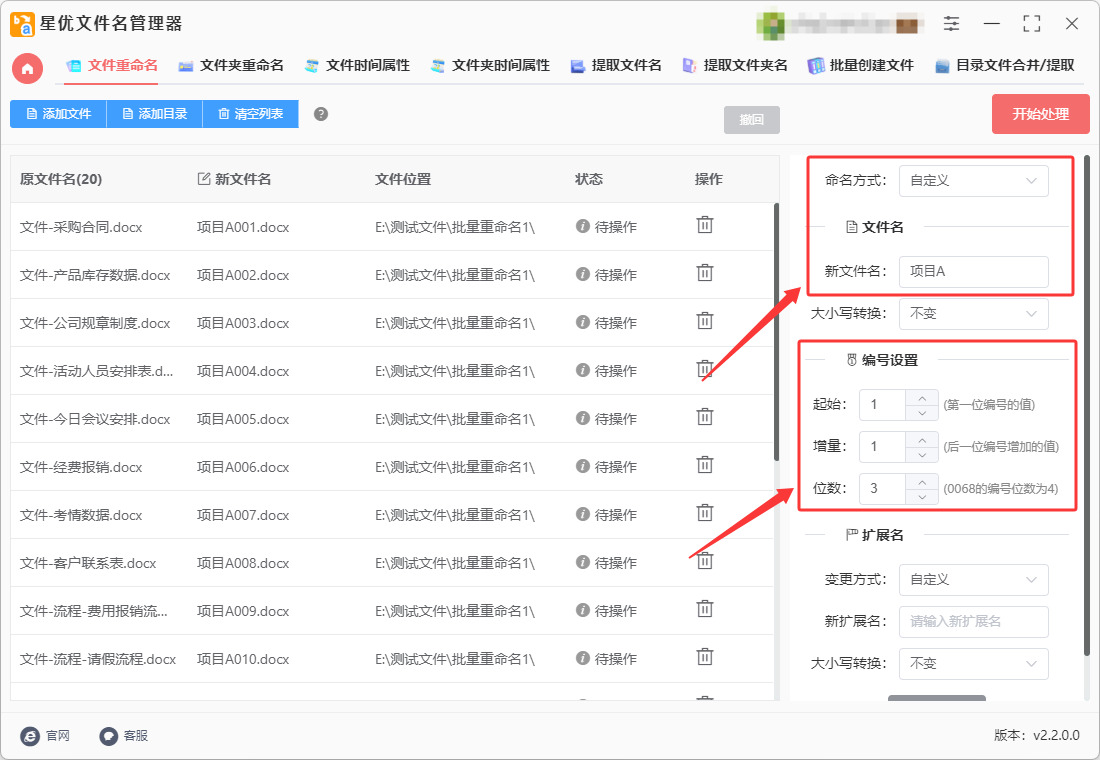Open the 提取文件名 tab

pos(616,66)
